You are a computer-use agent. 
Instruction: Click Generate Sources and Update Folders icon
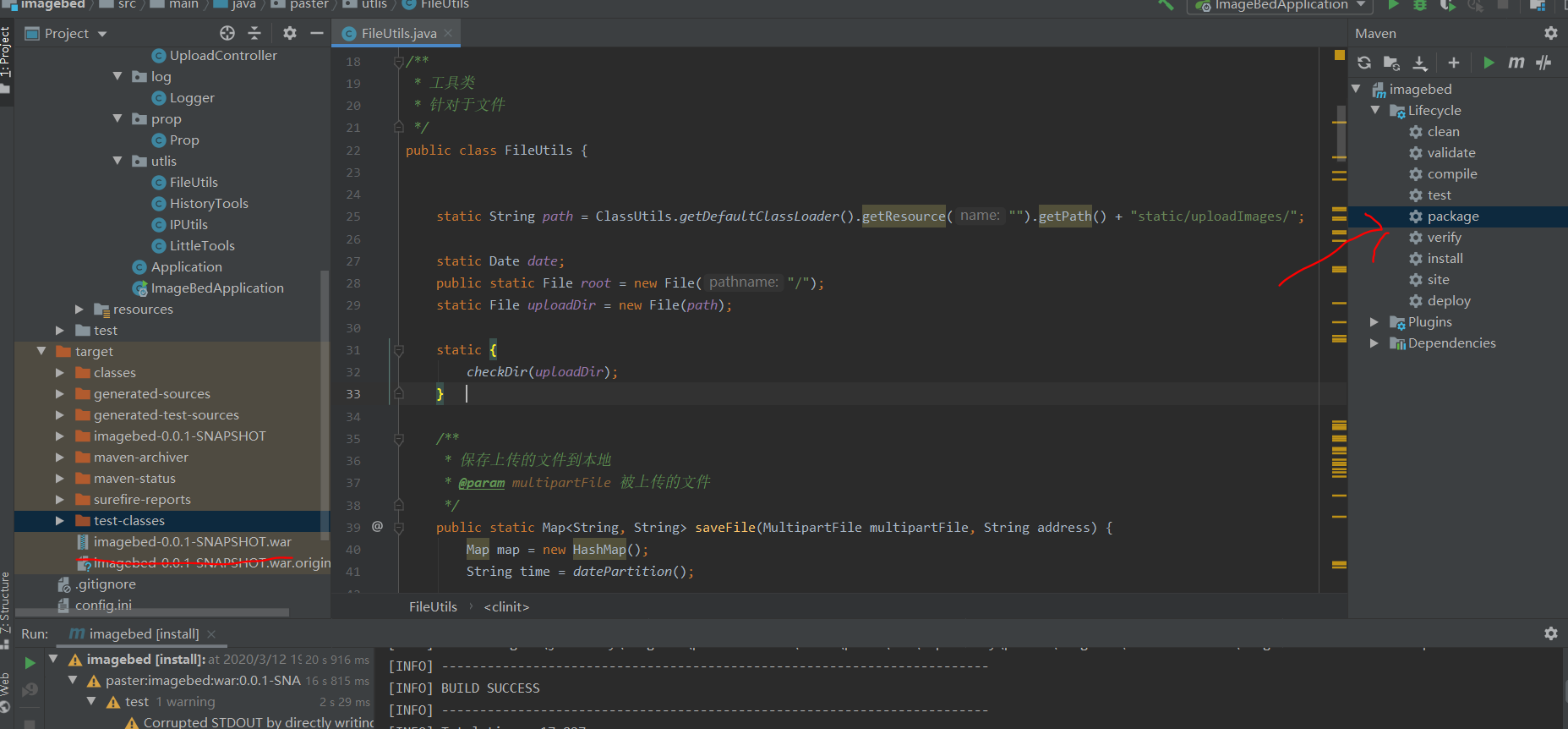(x=1391, y=63)
